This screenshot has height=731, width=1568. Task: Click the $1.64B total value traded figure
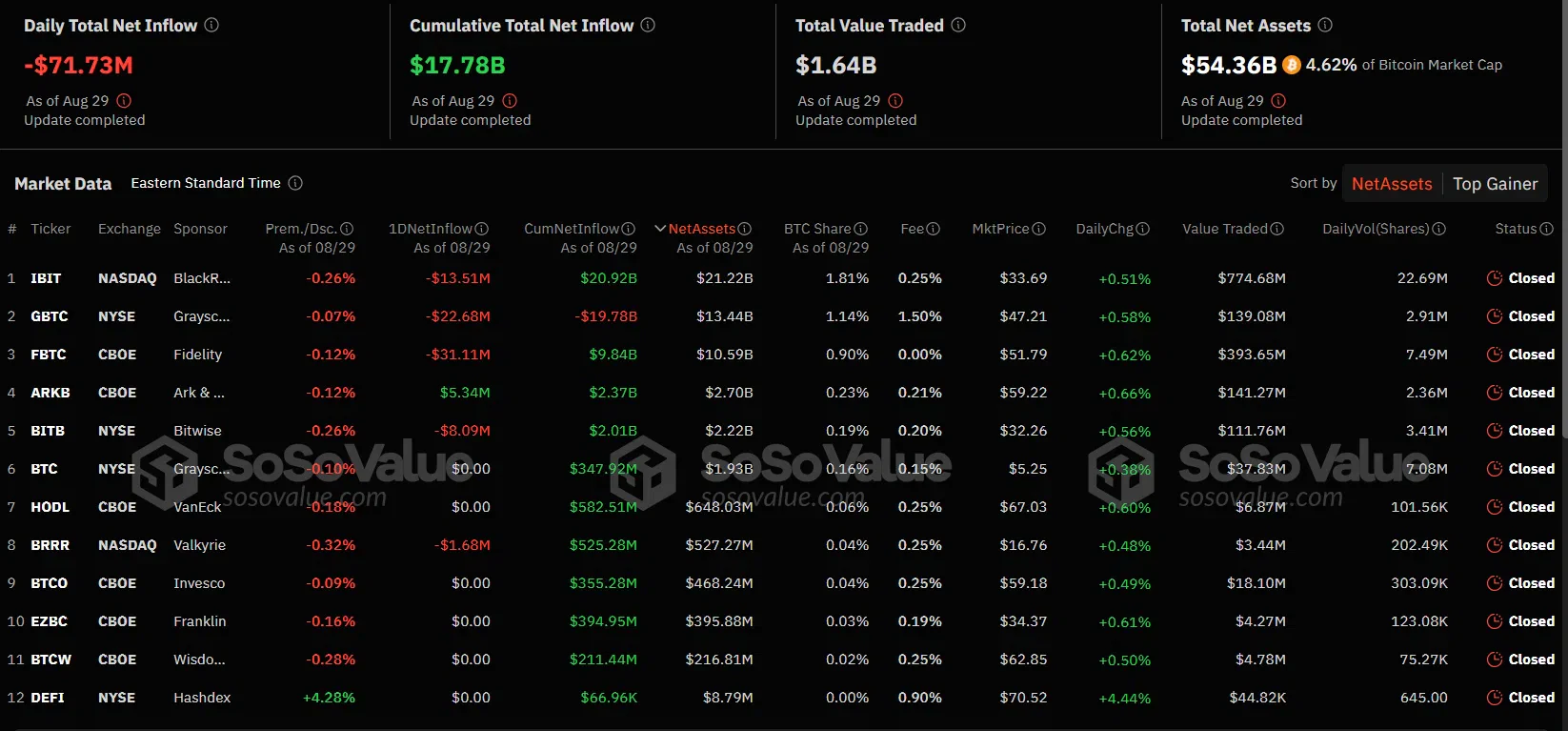tap(835, 65)
